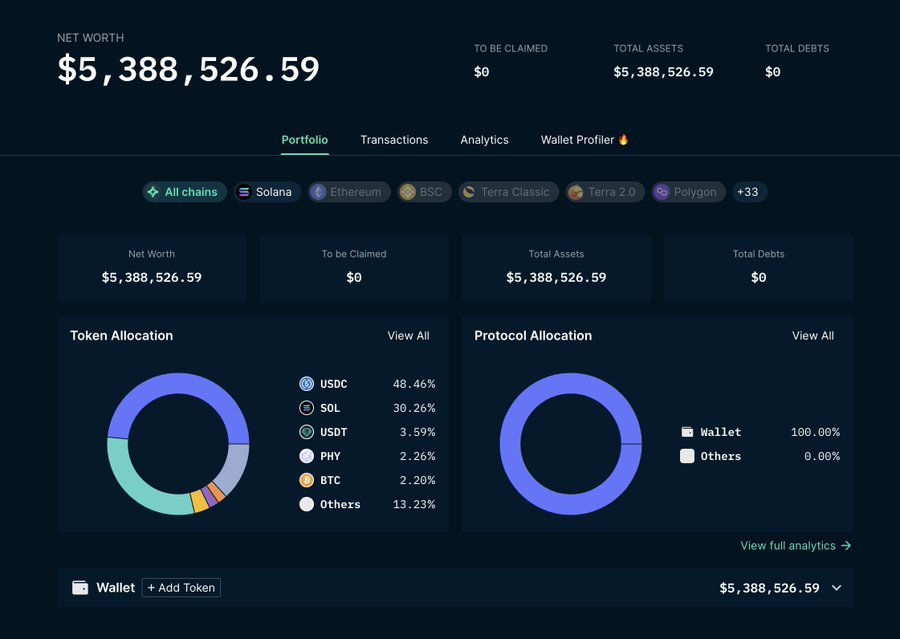Image resolution: width=900 pixels, height=639 pixels.
Task: Filter portfolio by Ethereum chain
Action: (x=349, y=192)
